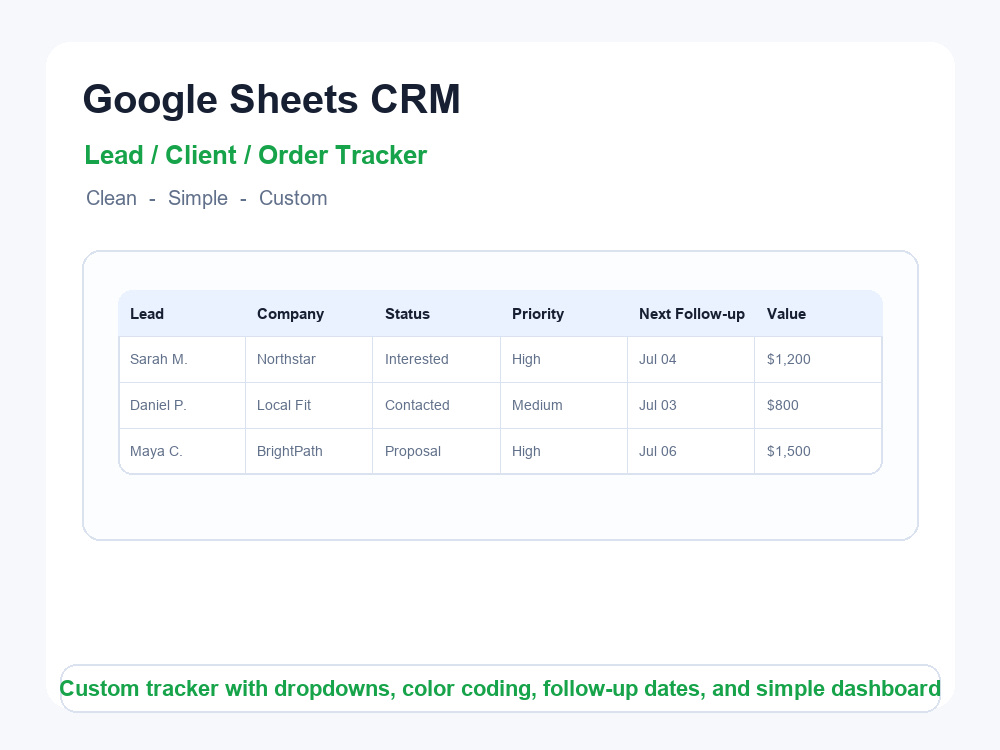Select the Northstar company cell
Image resolution: width=1000 pixels, height=750 pixels.
[309, 360]
